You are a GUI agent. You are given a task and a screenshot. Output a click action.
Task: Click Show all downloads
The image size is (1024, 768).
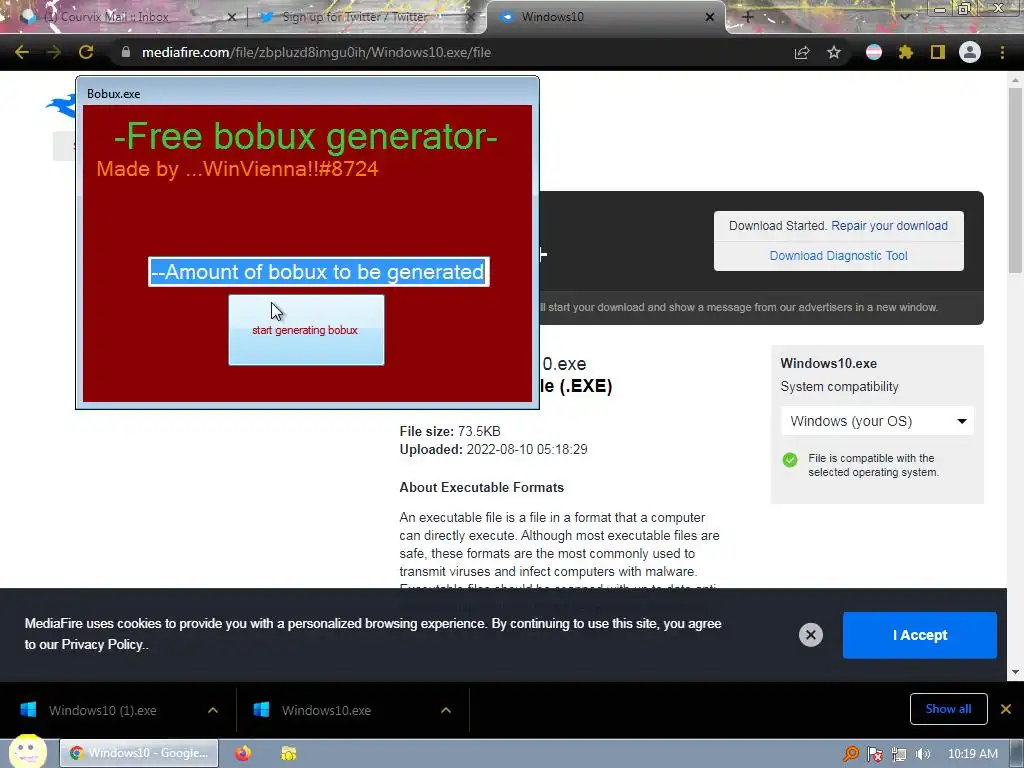tap(948, 709)
